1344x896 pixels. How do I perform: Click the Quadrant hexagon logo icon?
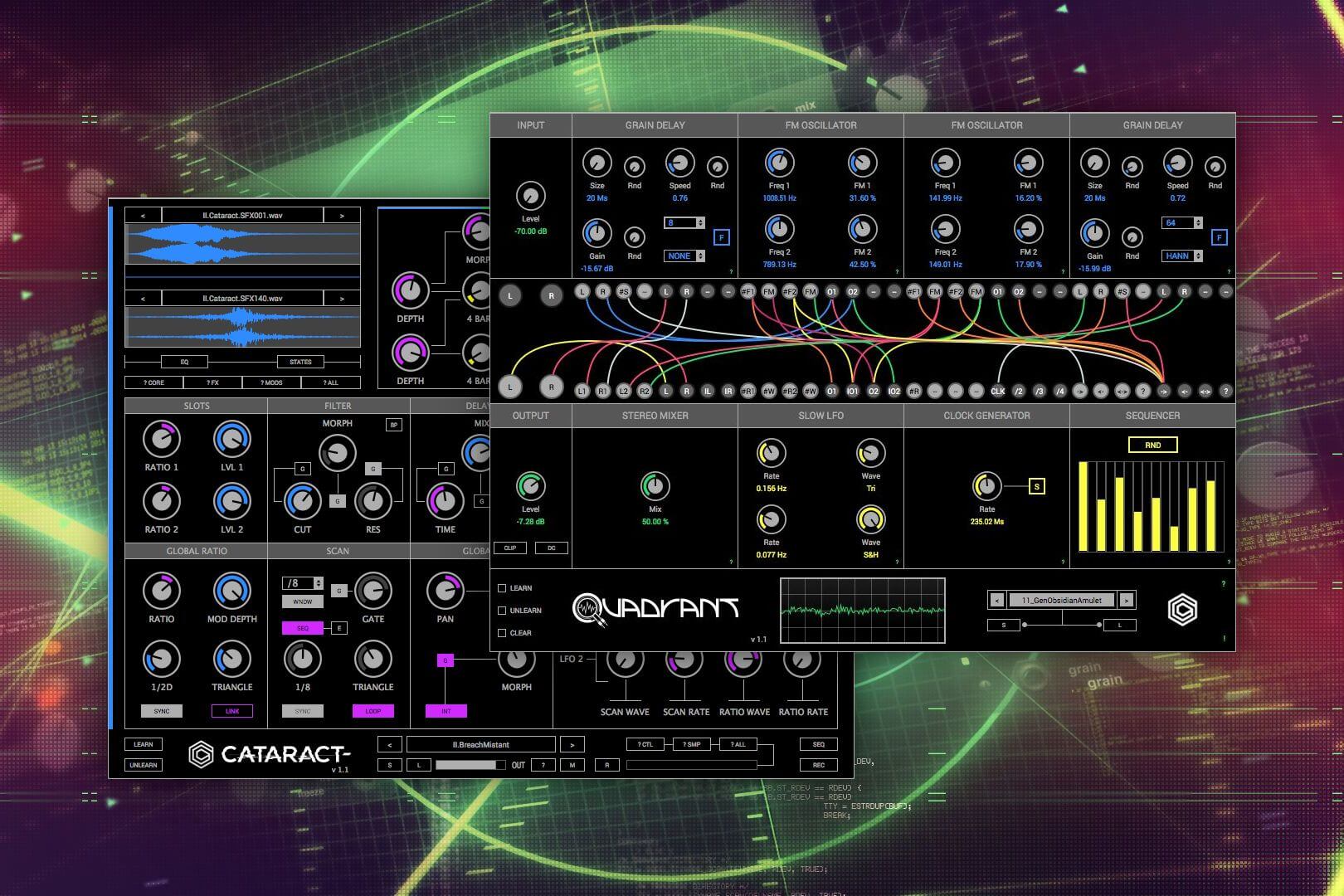[x=1182, y=611]
